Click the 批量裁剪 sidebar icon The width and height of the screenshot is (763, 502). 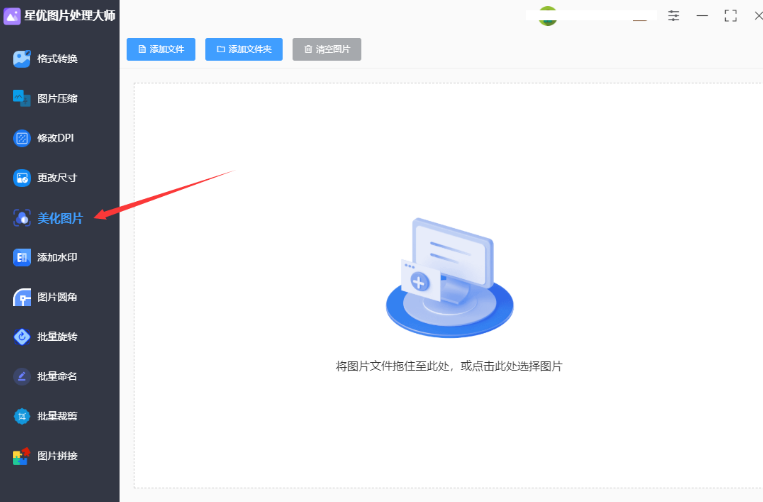click(21, 416)
